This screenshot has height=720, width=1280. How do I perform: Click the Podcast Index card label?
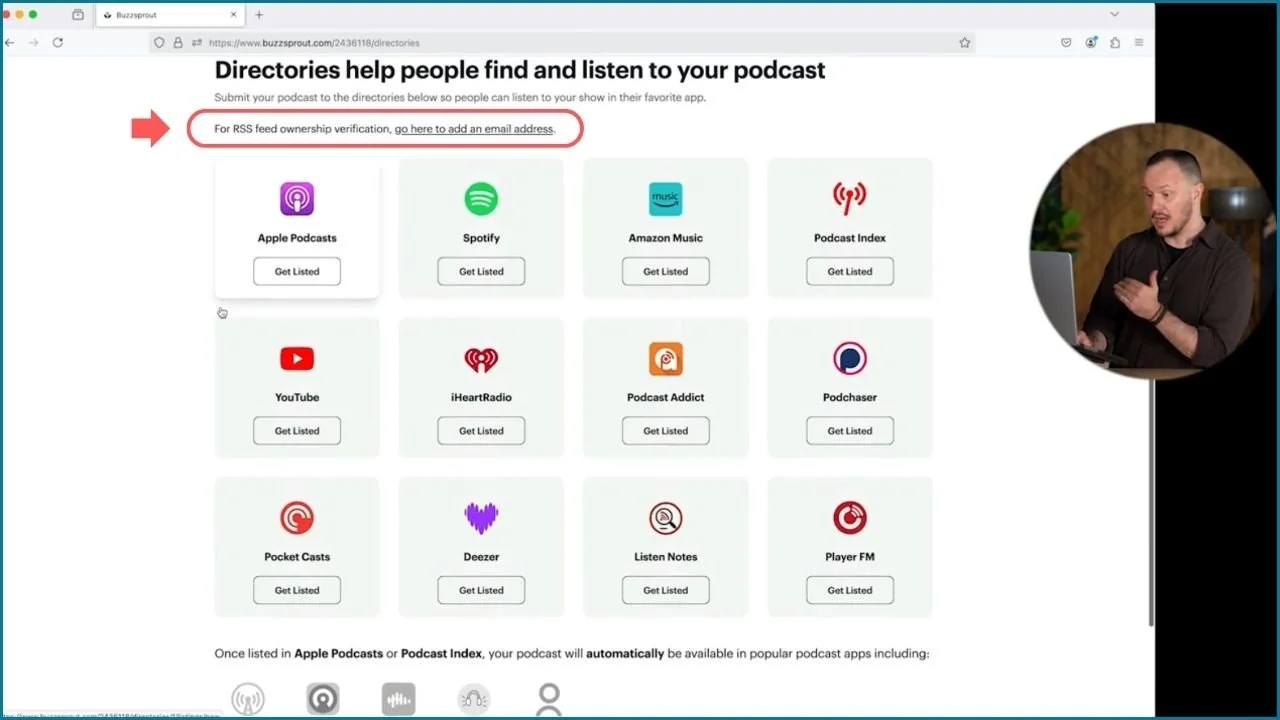[849, 238]
